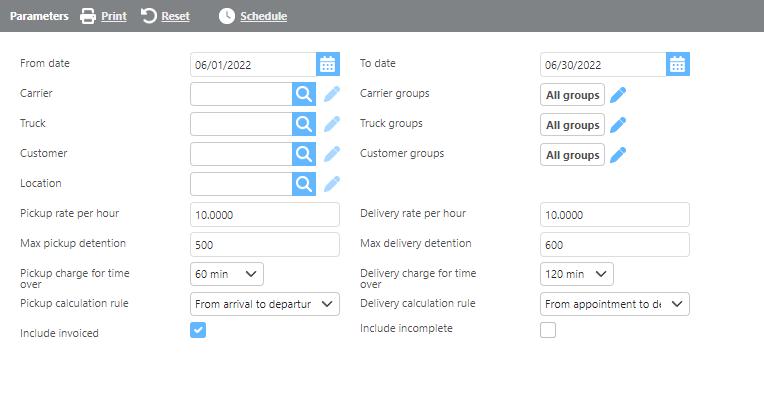
Task: Click the Location search magnifier icon
Action: (303, 184)
